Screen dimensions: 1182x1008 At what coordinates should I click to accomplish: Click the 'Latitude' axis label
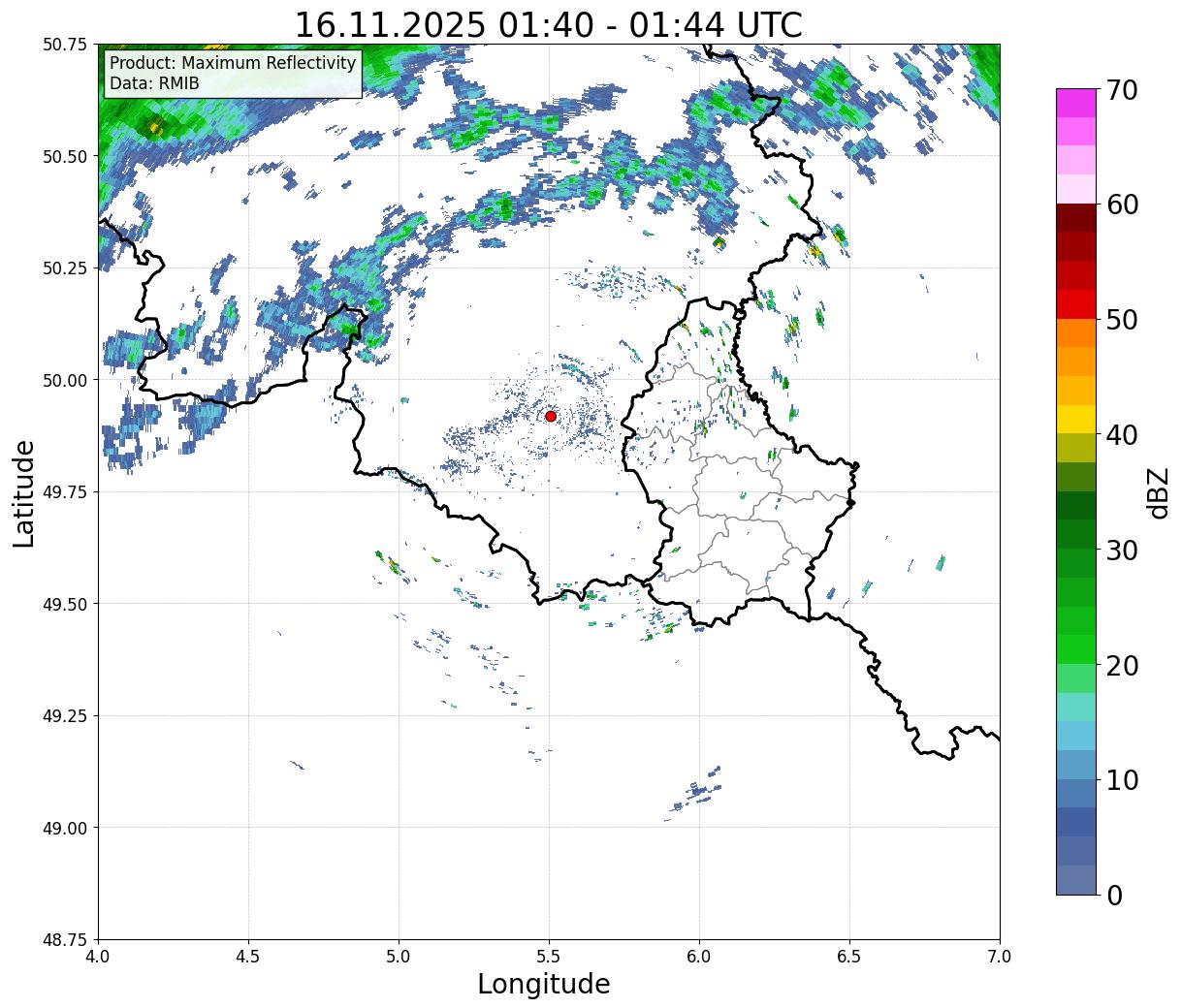(x=24, y=492)
